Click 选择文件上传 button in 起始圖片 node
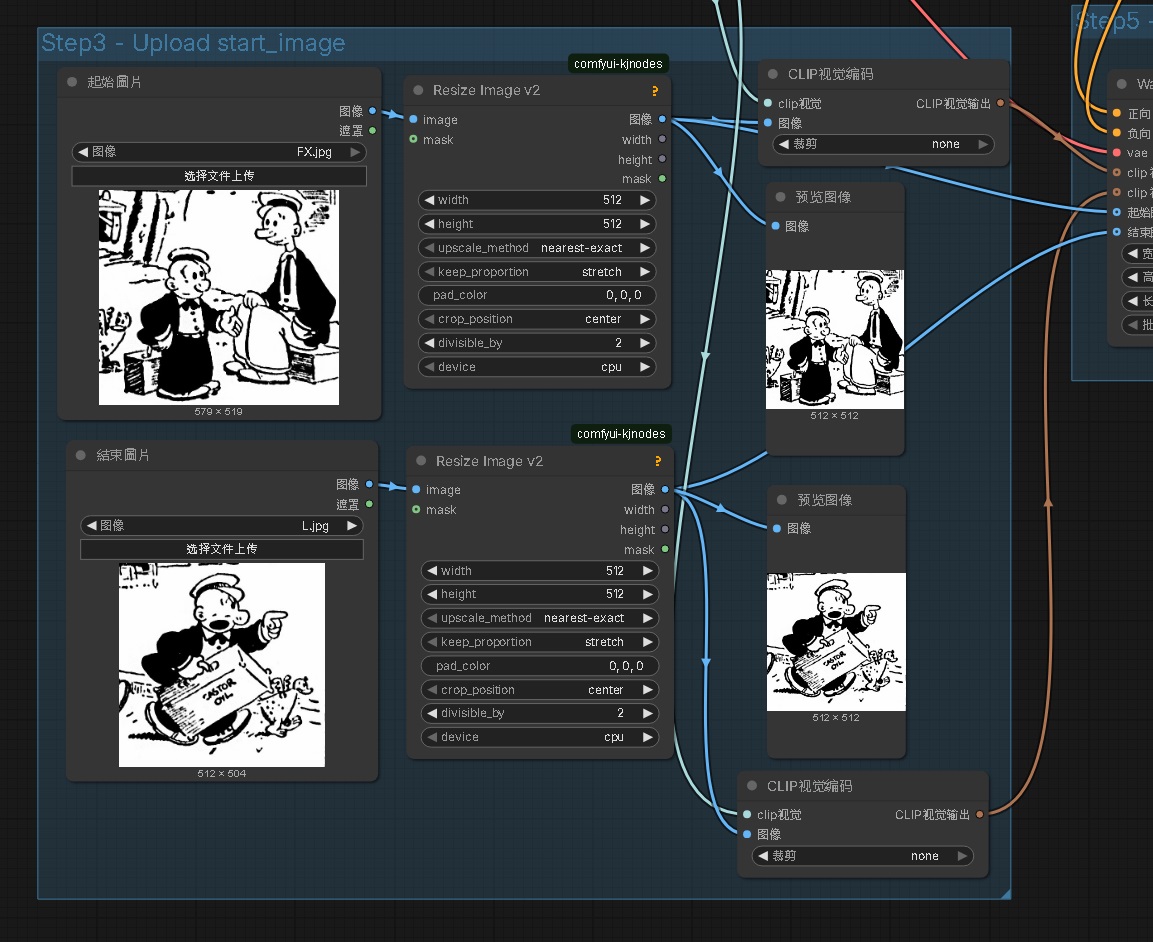Viewport: 1153px width, 942px height. (219, 176)
